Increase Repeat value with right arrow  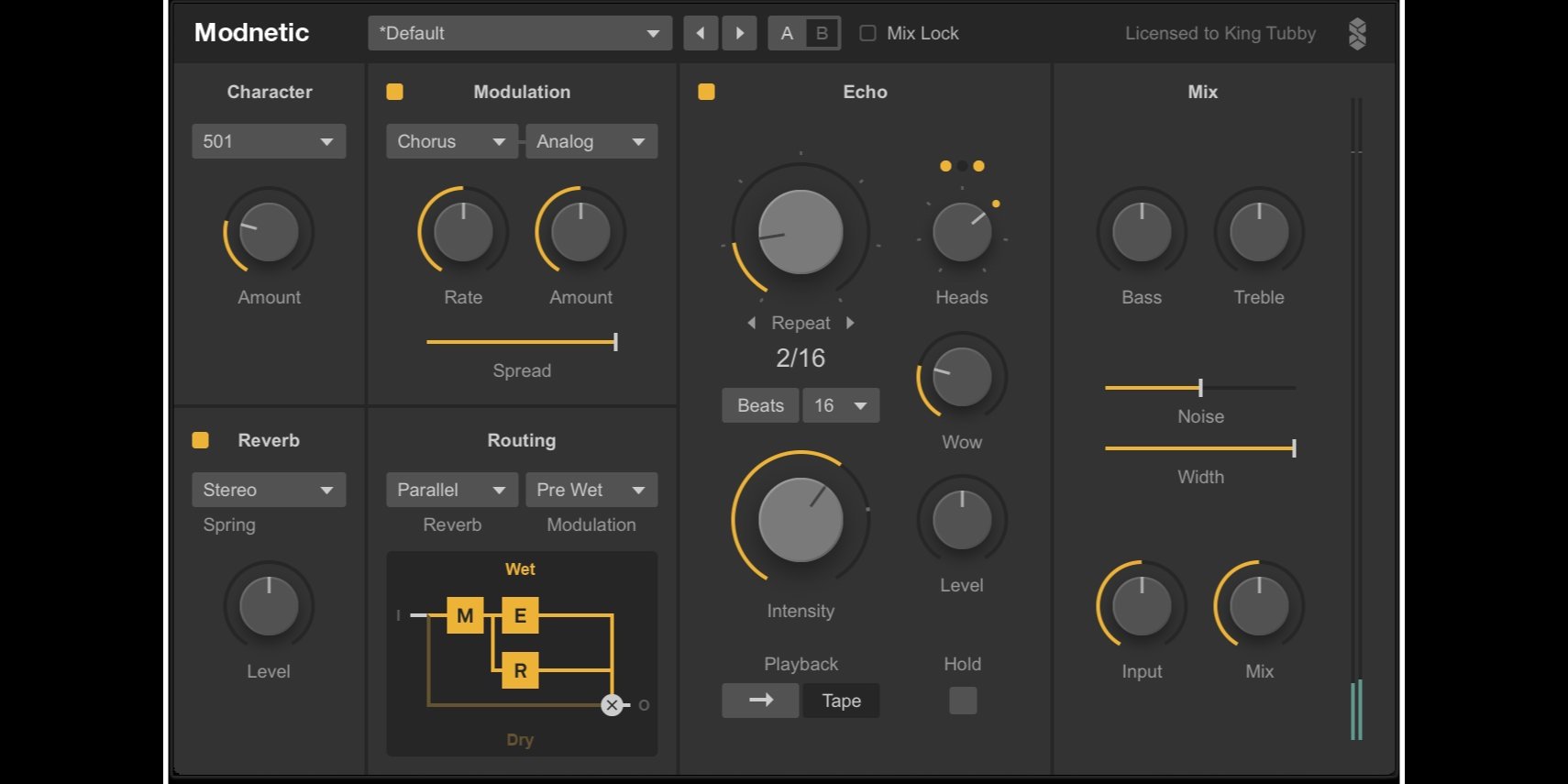coord(850,323)
